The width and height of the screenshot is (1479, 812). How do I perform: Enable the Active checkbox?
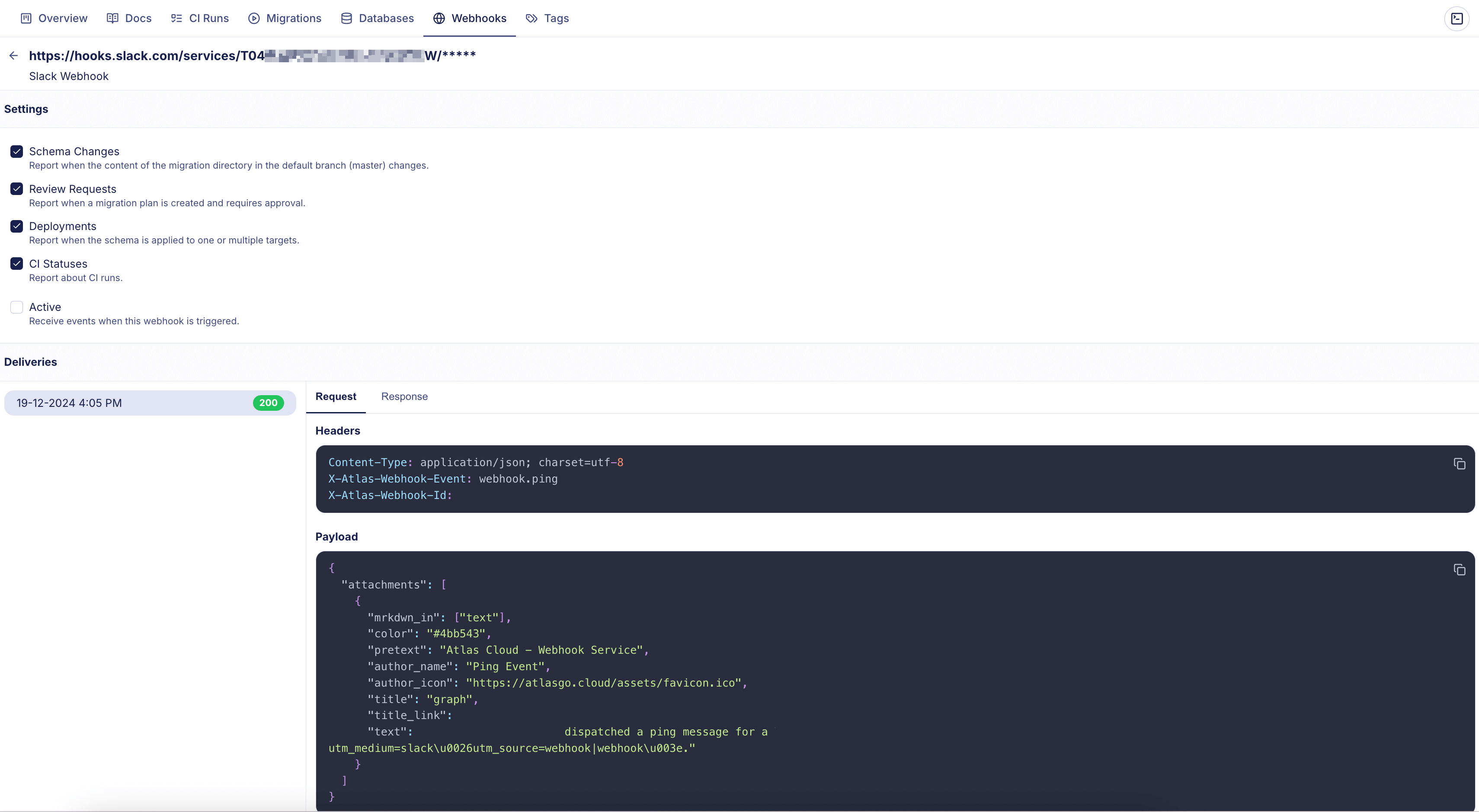pos(17,307)
